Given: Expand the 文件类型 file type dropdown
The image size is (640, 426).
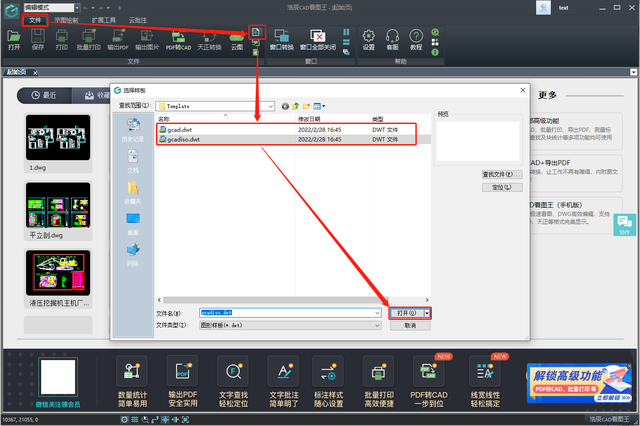Looking at the screenshot, I should pos(377,325).
